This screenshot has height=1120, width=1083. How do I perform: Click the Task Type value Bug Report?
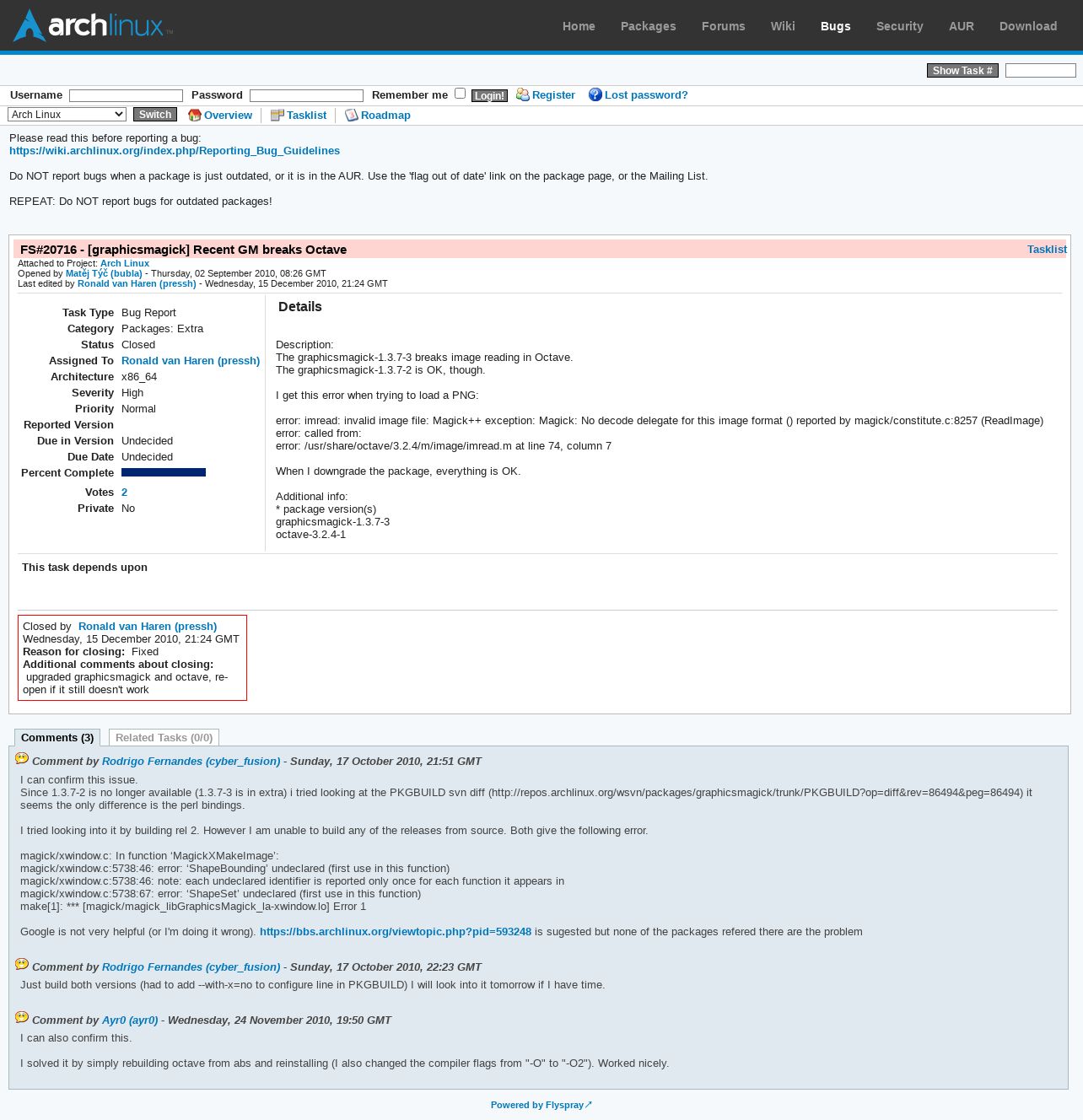(148, 313)
